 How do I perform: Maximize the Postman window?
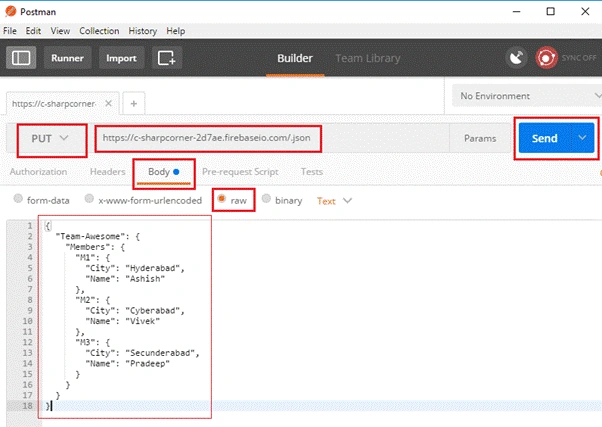click(x=551, y=11)
